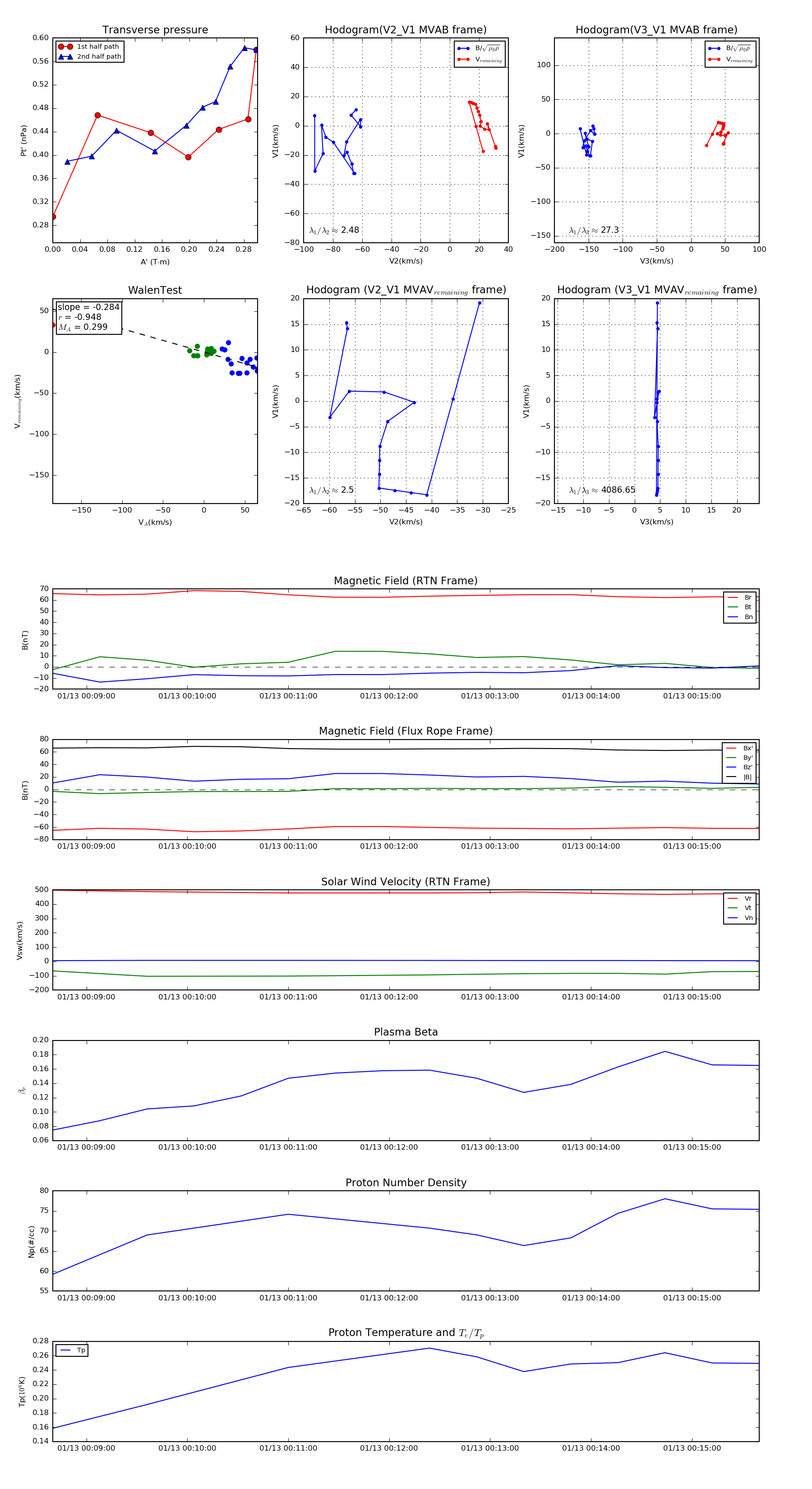The width and height of the screenshot is (812, 1489).
Task: Click the A' (T·m) x-axis label
Action: [x=155, y=262]
